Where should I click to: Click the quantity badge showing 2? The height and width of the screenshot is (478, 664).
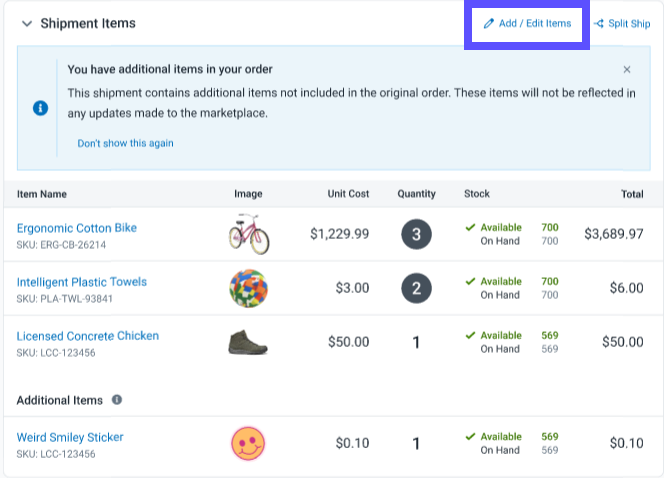pyautogui.click(x=416, y=288)
